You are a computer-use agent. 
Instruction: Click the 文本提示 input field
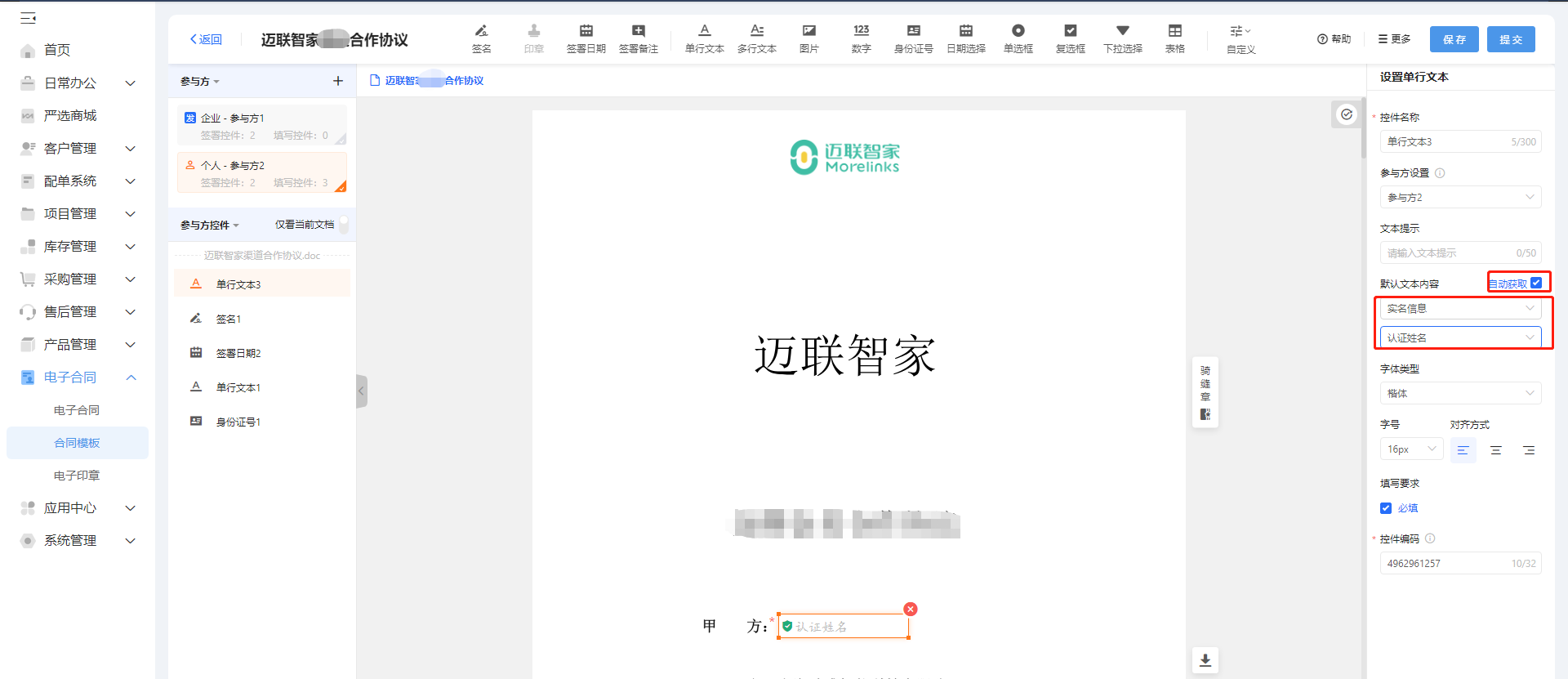pos(1460,252)
